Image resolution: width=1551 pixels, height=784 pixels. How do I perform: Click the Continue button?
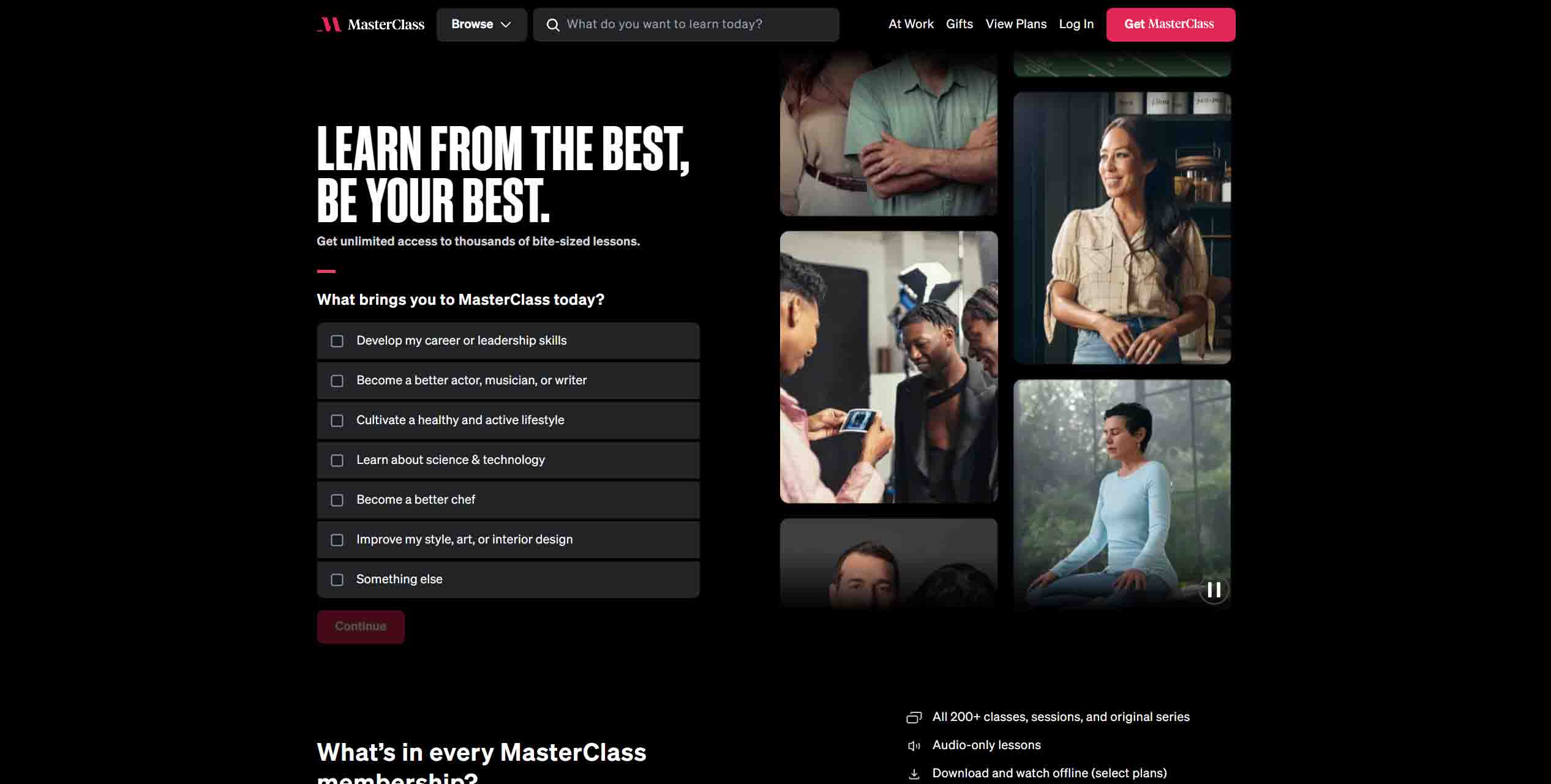point(361,627)
